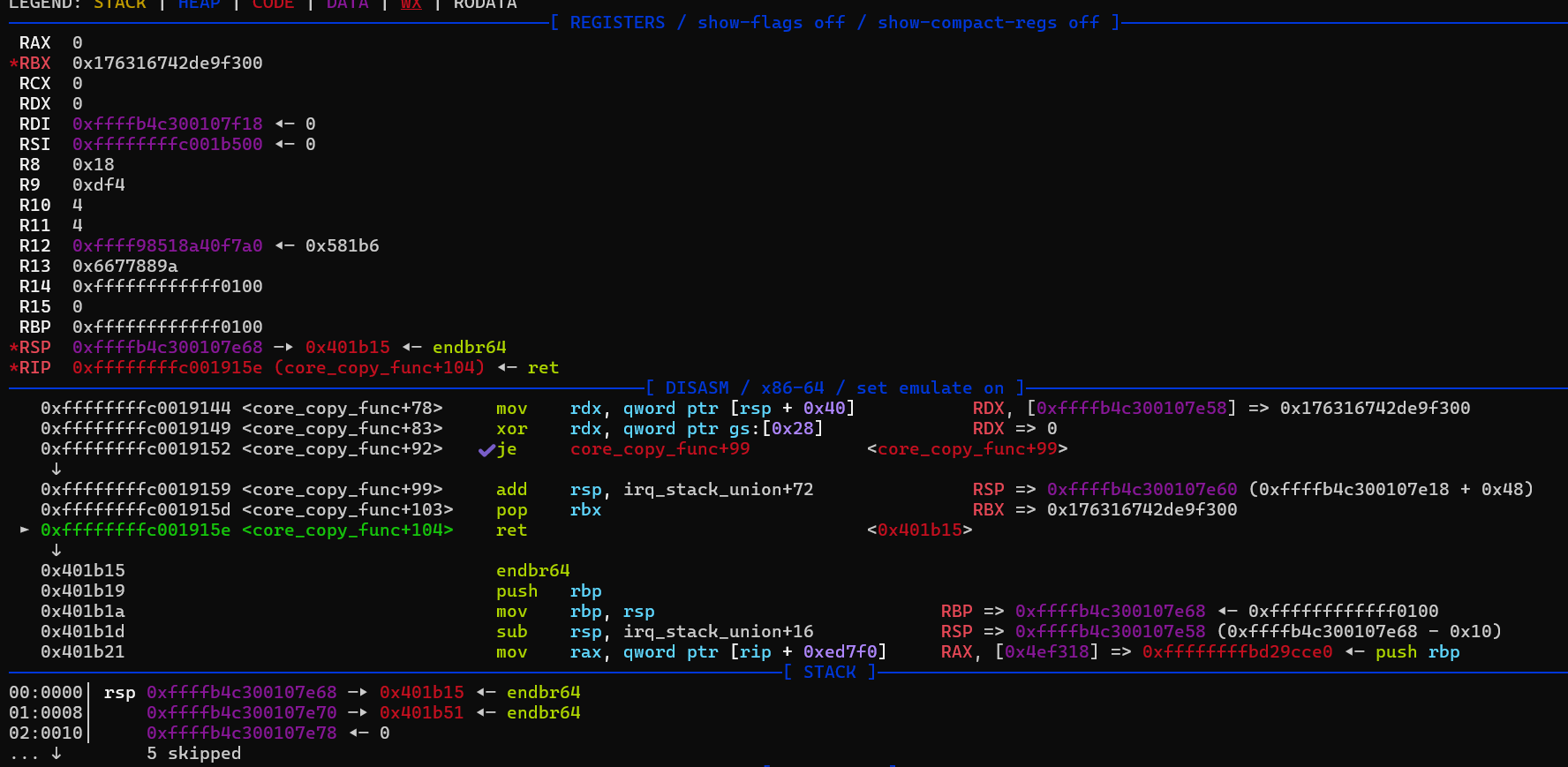Image resolution: width=1568 pixels, height=767 pixels.
Task: Click the REGISTERS section header
Action: point(617,23)
